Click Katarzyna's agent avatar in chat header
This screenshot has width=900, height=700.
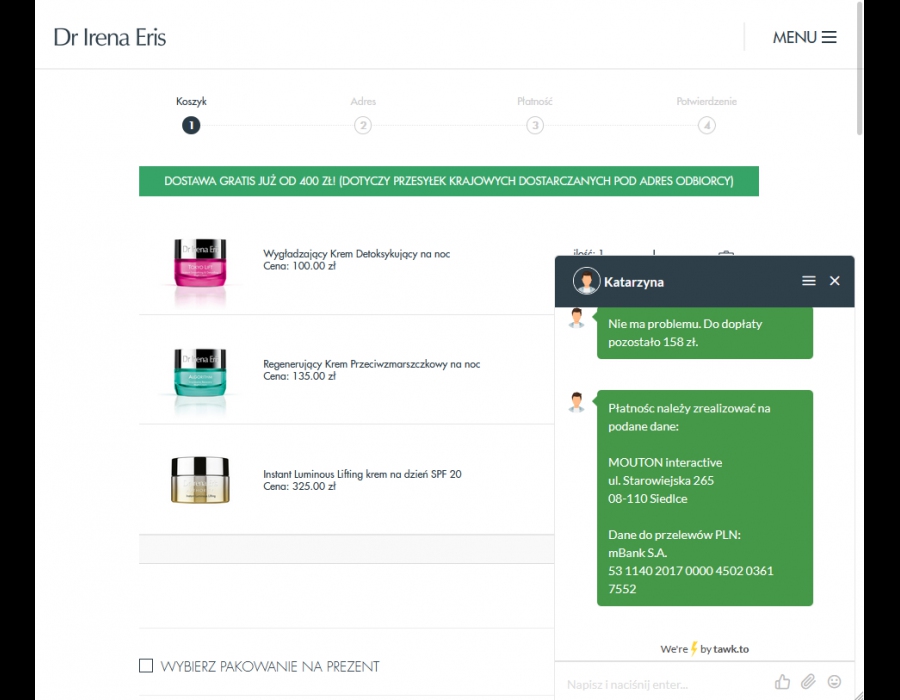586,281
